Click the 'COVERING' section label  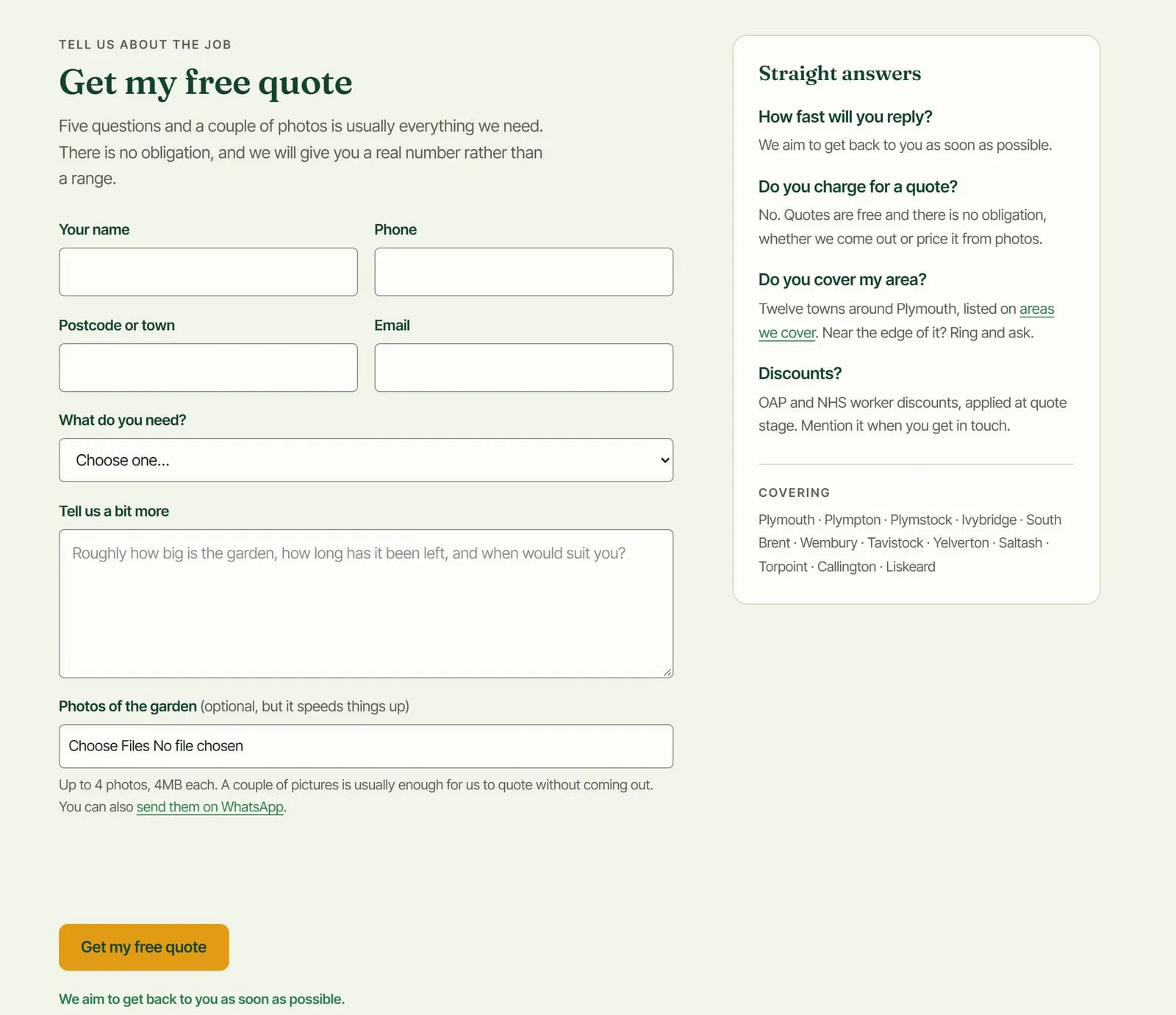(x=794, y=492)
